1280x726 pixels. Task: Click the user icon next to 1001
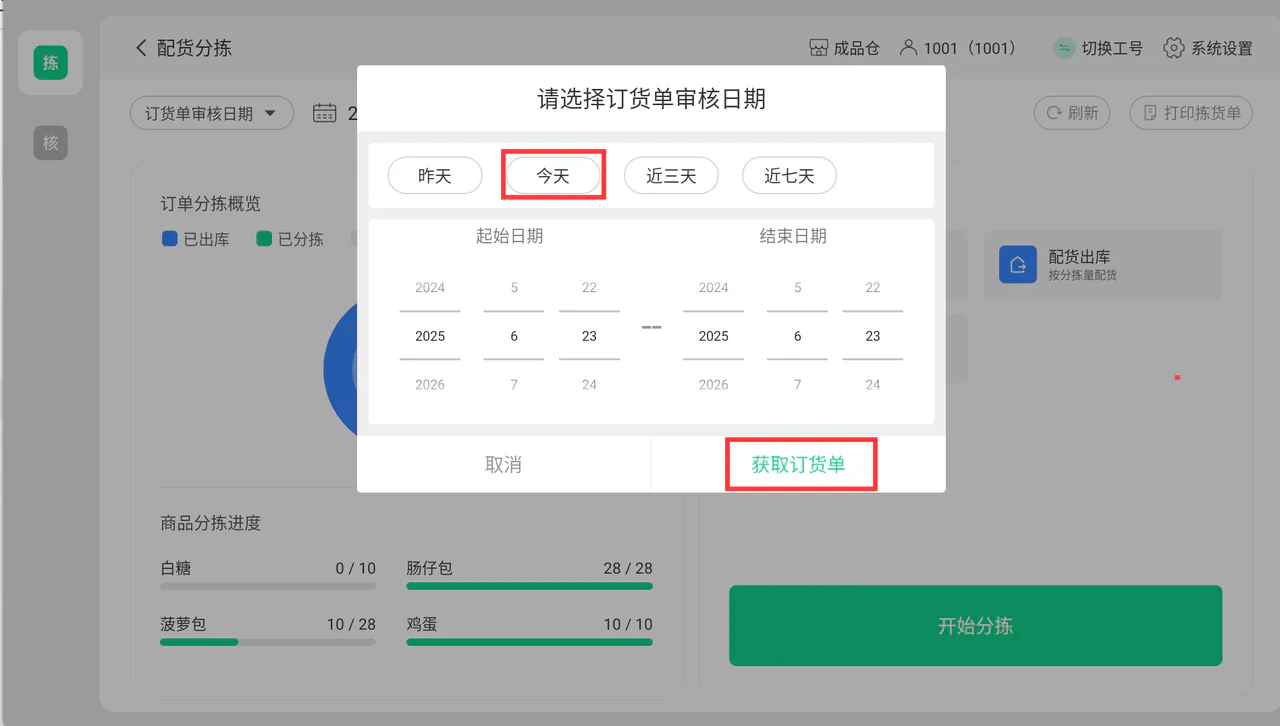908,48
